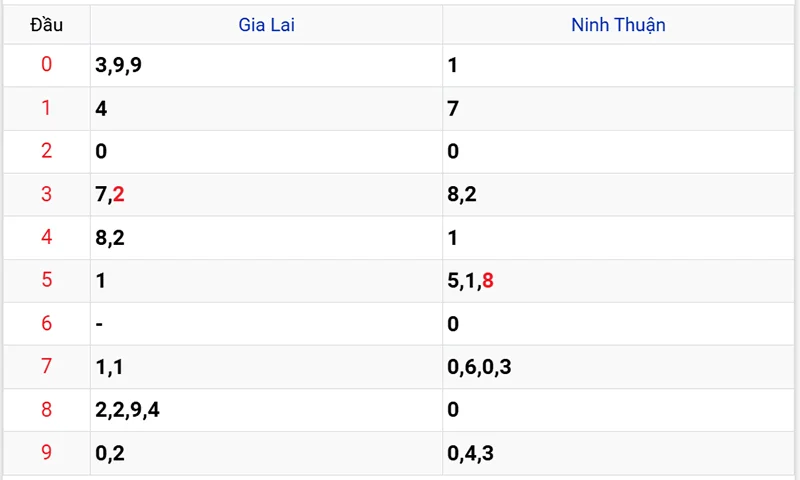Open the Gia Lai column header link
This screenshot has height=480, width=800.
click(266, 25)
